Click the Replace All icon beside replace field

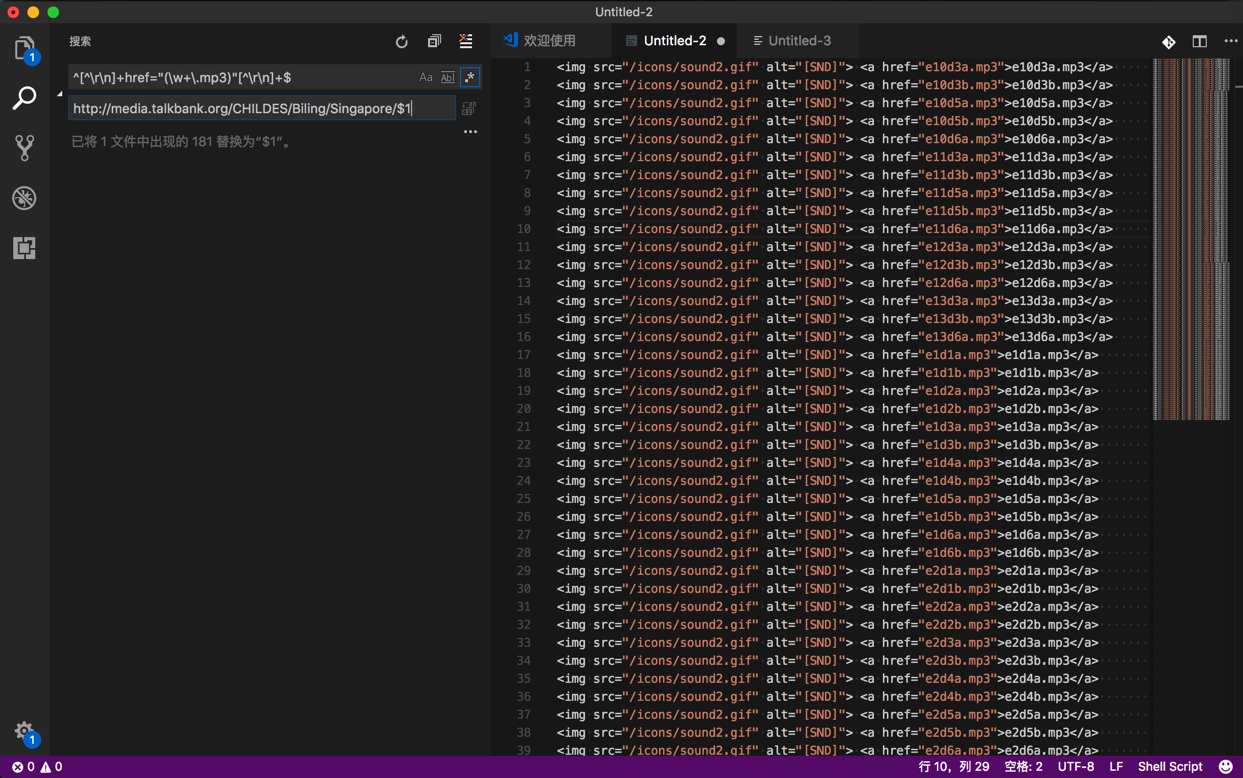click(469, 108)
